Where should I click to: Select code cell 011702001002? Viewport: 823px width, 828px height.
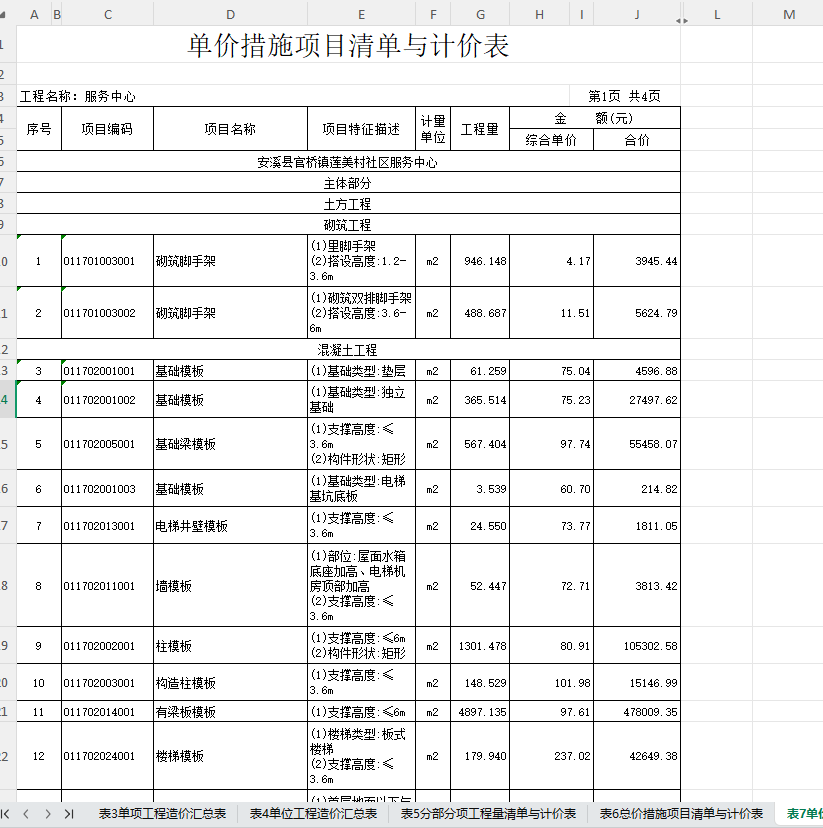coord(107,400)
